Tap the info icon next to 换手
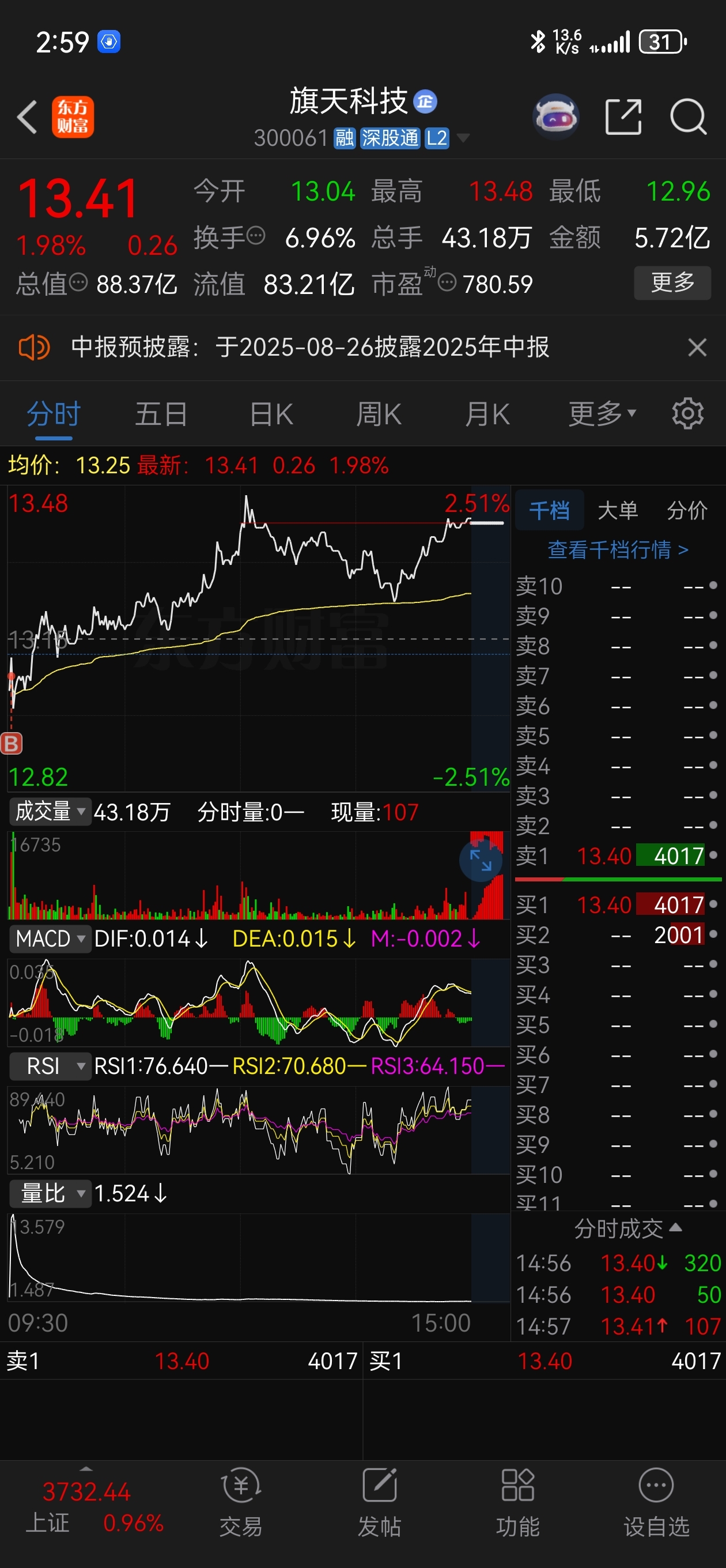The image size is (726, 1568). pyautogui.click(x=256, y=235)
